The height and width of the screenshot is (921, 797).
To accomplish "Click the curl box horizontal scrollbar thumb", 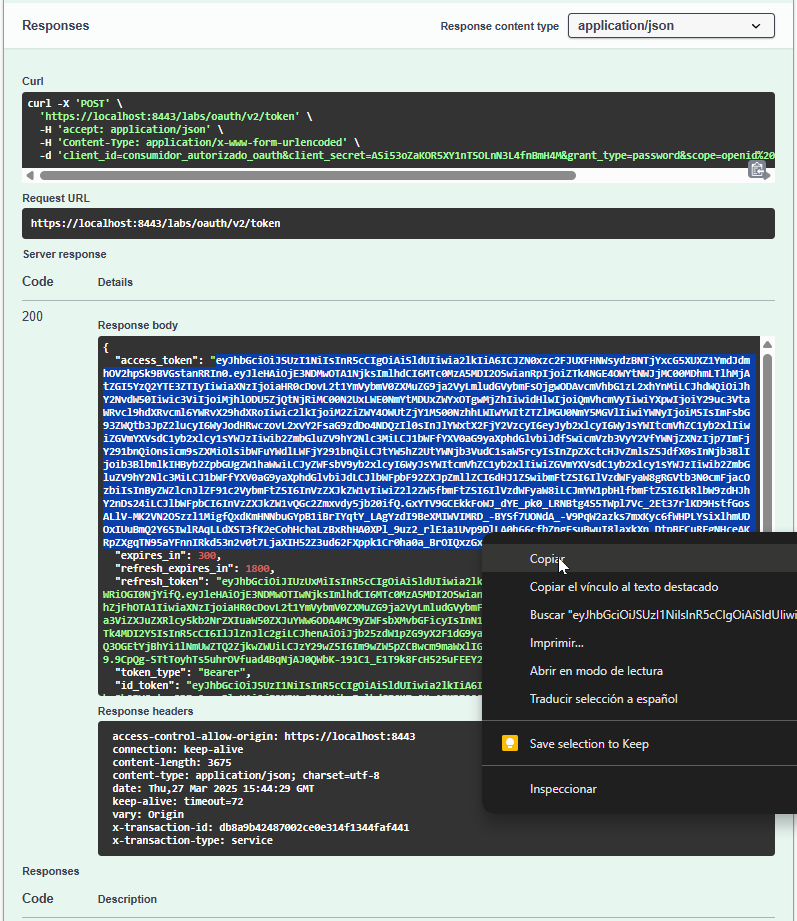I will (308, 175).
